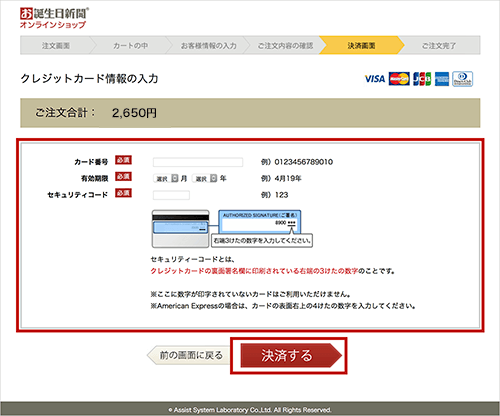Open the expiry year (年) dropdown

click(x=205, y=179)
